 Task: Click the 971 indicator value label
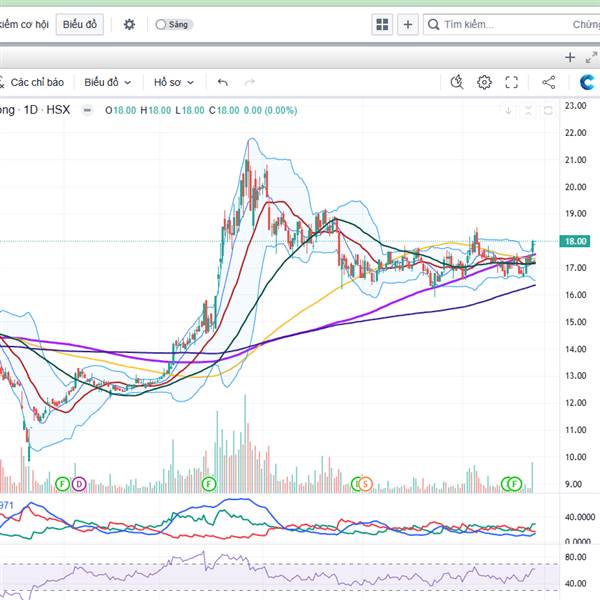pyautogui.click(x=7, y=505)
